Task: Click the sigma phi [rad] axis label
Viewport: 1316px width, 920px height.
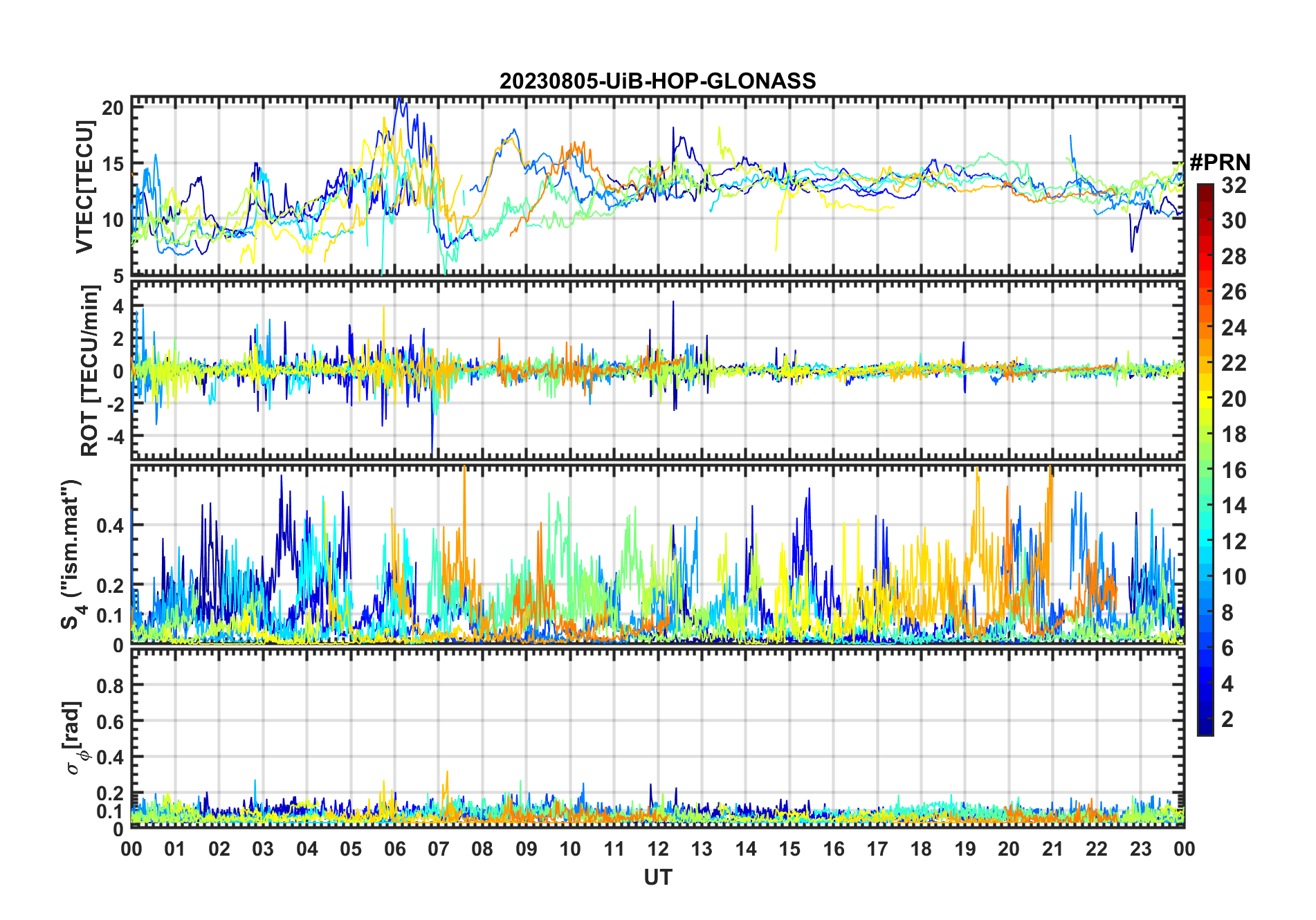Action: [x=73, y=738]
